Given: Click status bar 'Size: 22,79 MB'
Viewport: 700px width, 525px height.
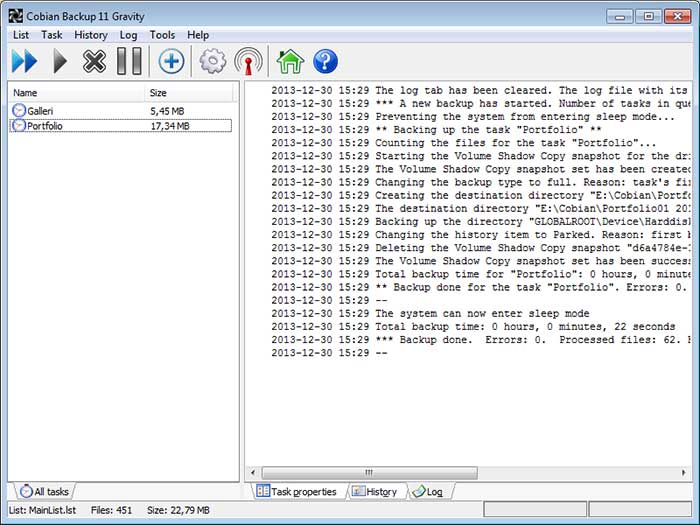Looking at the screenshot, I should pyautogui.click(x=178, y=510).
